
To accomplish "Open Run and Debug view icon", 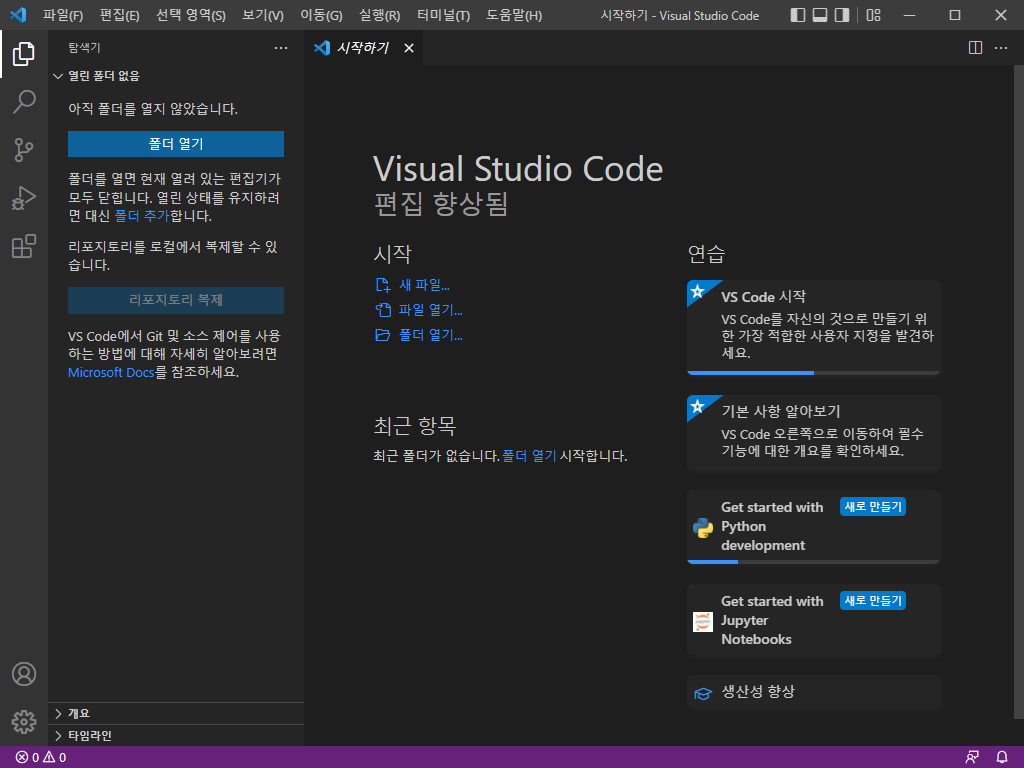I will point(24,198).
